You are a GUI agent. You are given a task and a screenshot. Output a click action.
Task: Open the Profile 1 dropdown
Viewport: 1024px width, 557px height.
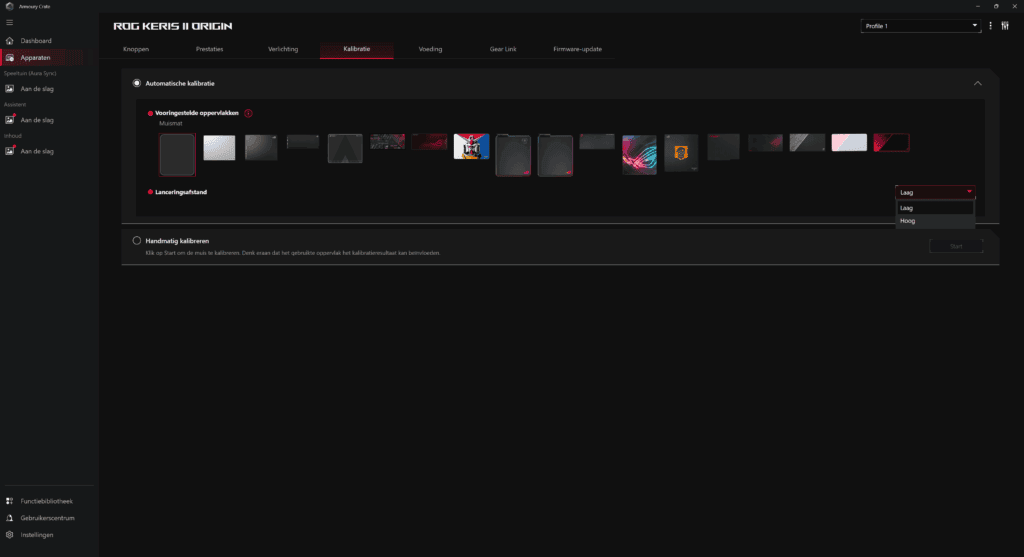tap(920, 26)
